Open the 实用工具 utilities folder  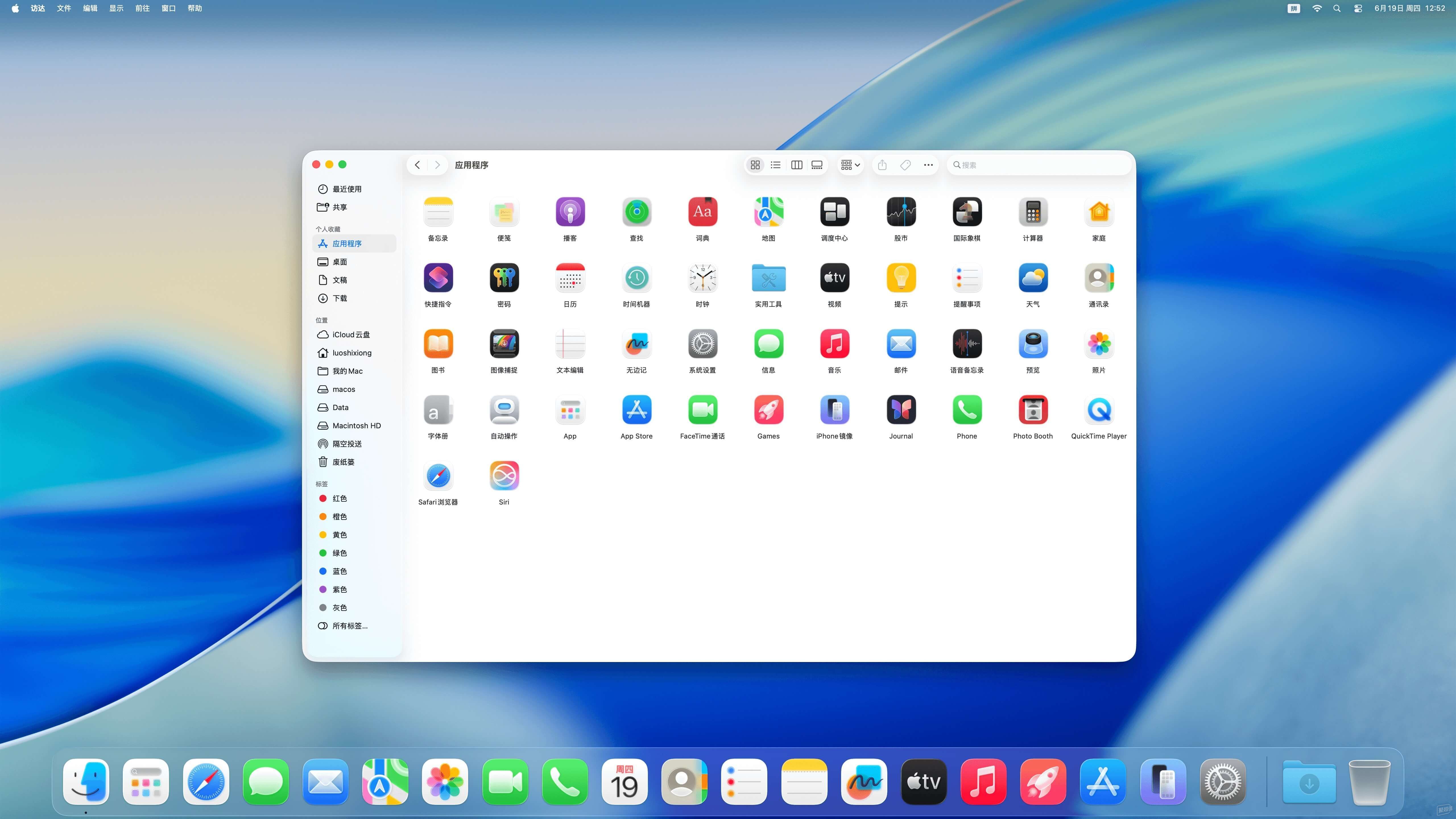(x=768, y=278)
